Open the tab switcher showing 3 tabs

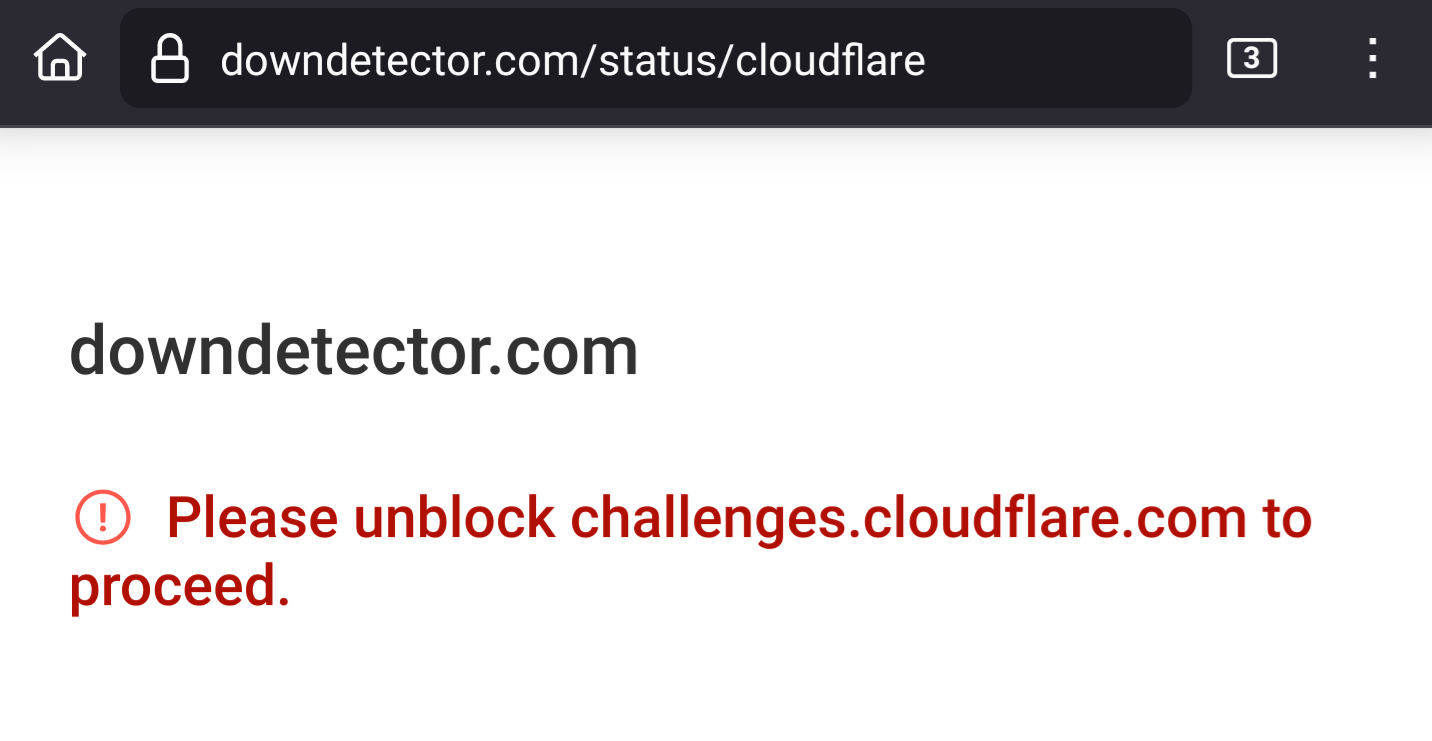point(1251,59)
